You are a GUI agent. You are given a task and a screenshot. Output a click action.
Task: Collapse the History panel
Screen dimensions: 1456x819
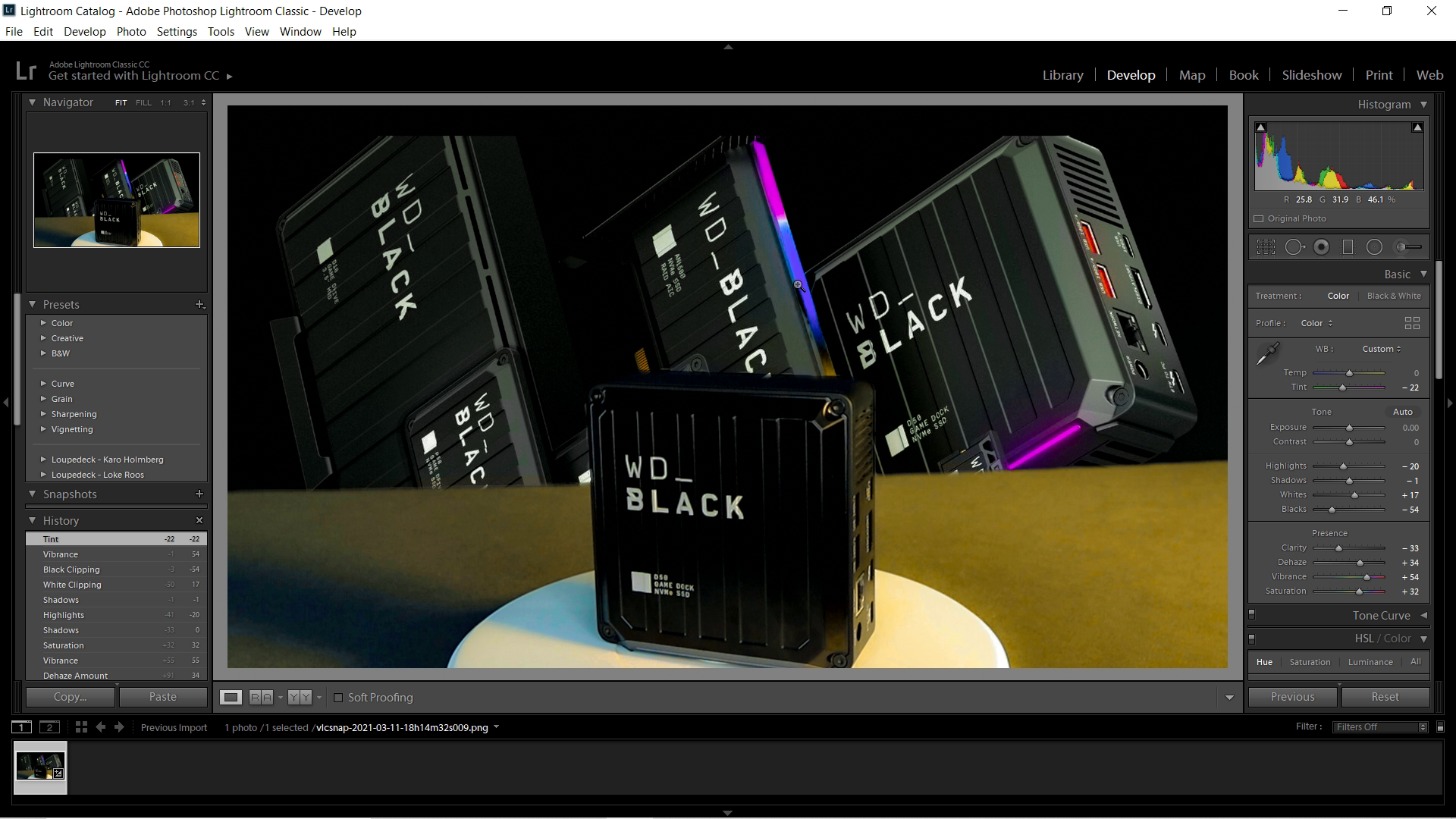(x=33, y=521)
